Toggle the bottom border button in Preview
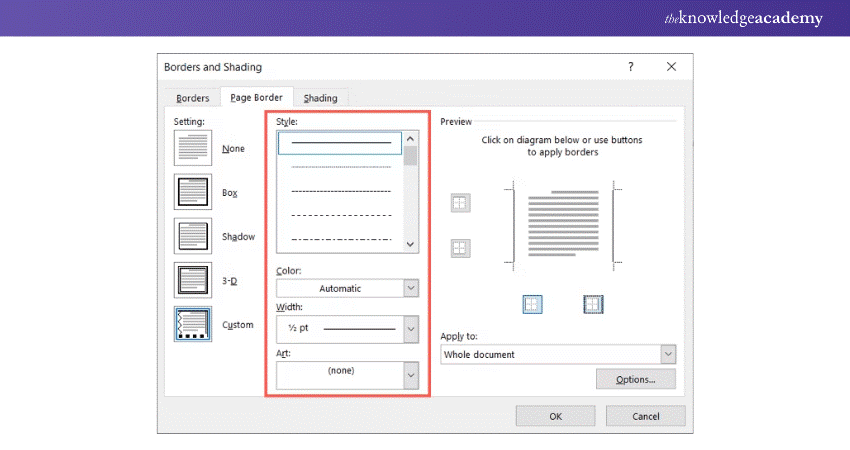 [460, 247]
